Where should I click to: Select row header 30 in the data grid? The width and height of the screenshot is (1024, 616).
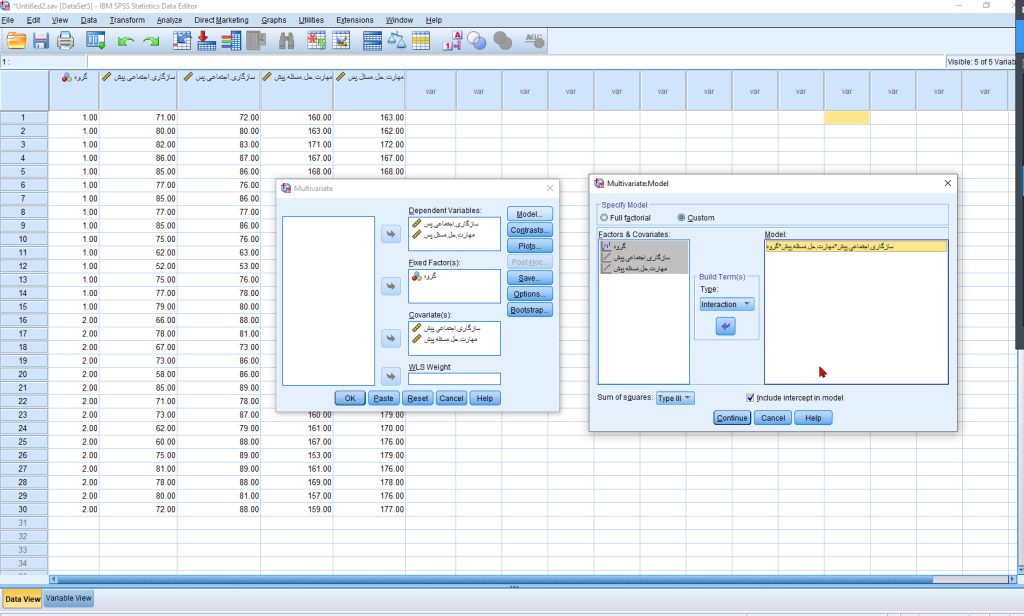pos(24,509)
